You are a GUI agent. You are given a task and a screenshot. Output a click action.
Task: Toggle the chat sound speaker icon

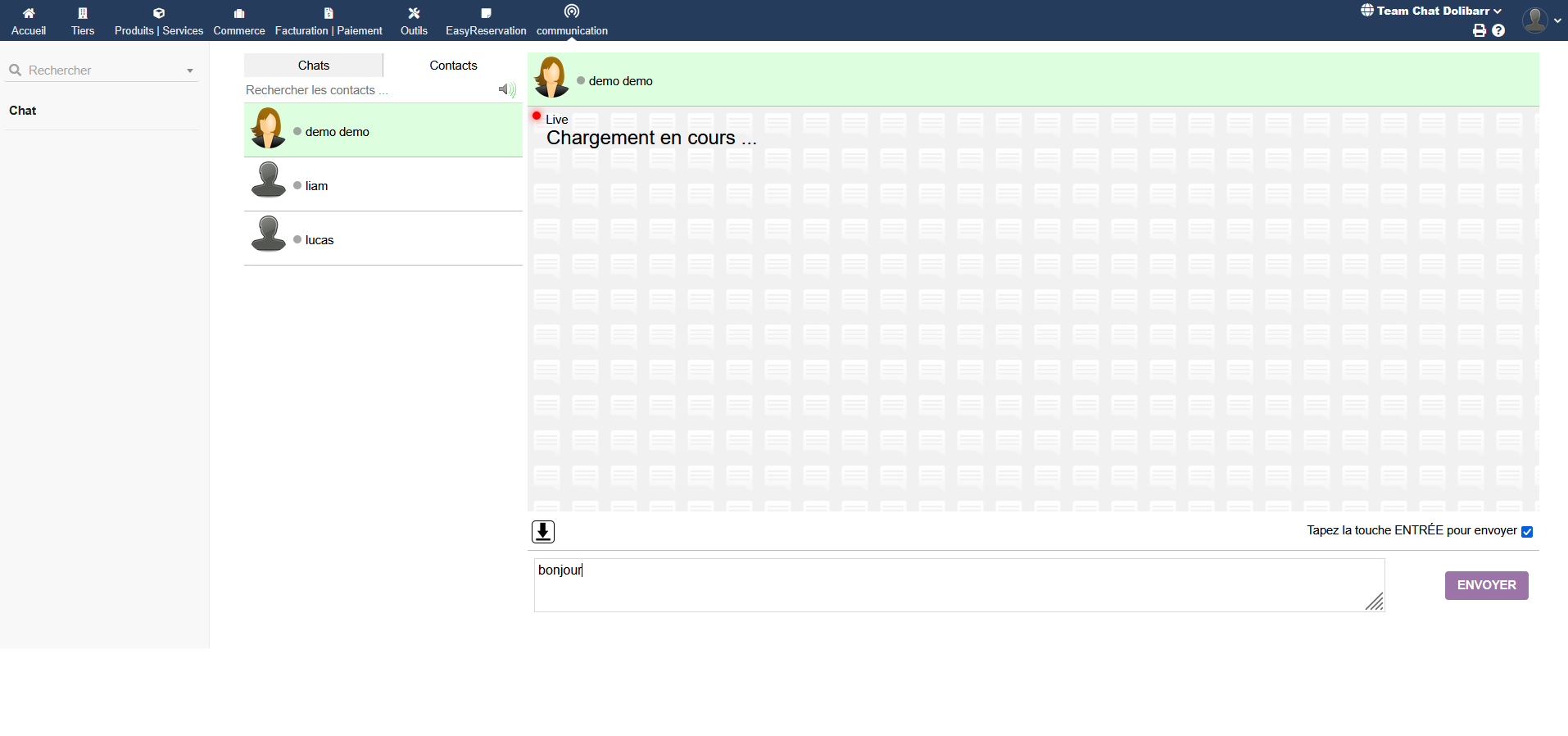(507, 89)
